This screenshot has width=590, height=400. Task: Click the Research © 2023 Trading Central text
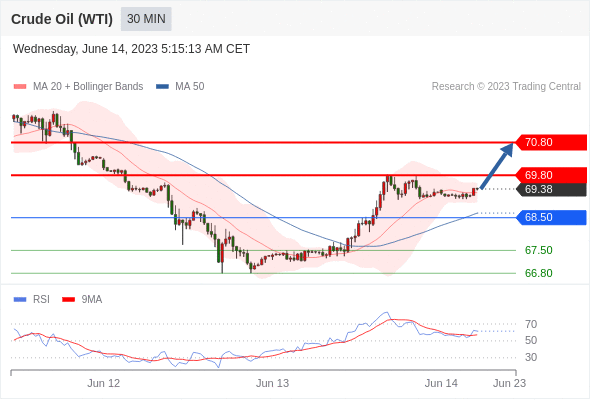506,87
